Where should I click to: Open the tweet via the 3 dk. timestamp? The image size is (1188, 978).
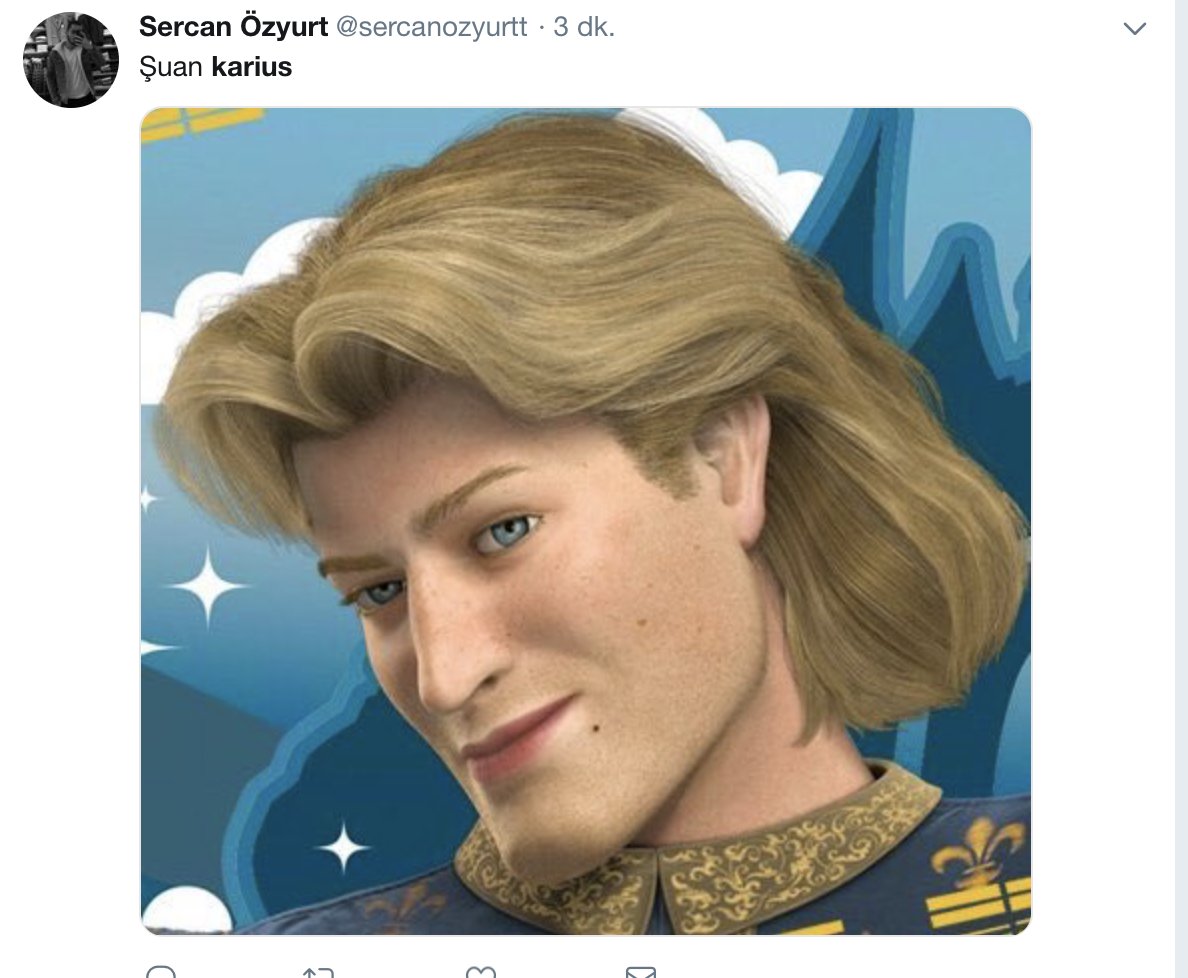pos(583,27)
